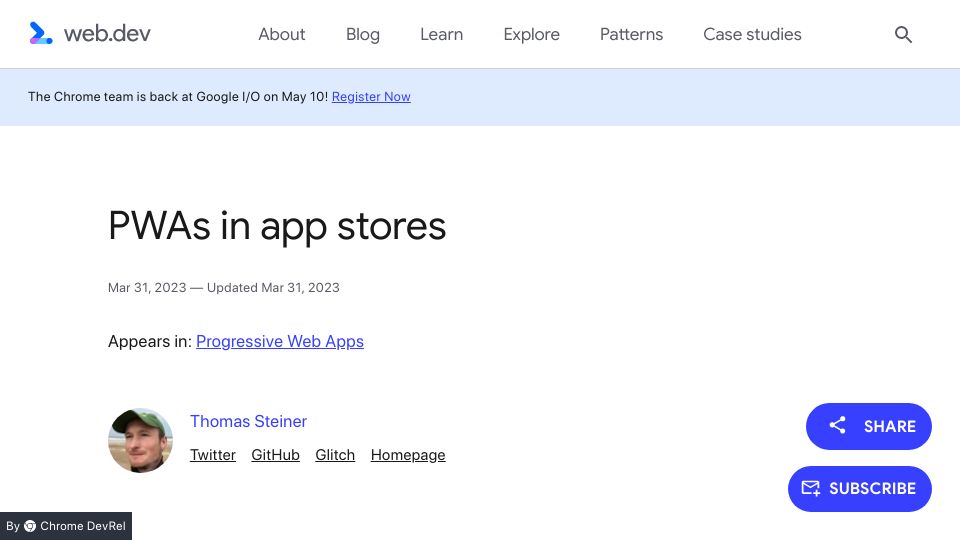Click the web.dev logo icon
Viewport: 960px width, 540px height.
tap(40, 33)
